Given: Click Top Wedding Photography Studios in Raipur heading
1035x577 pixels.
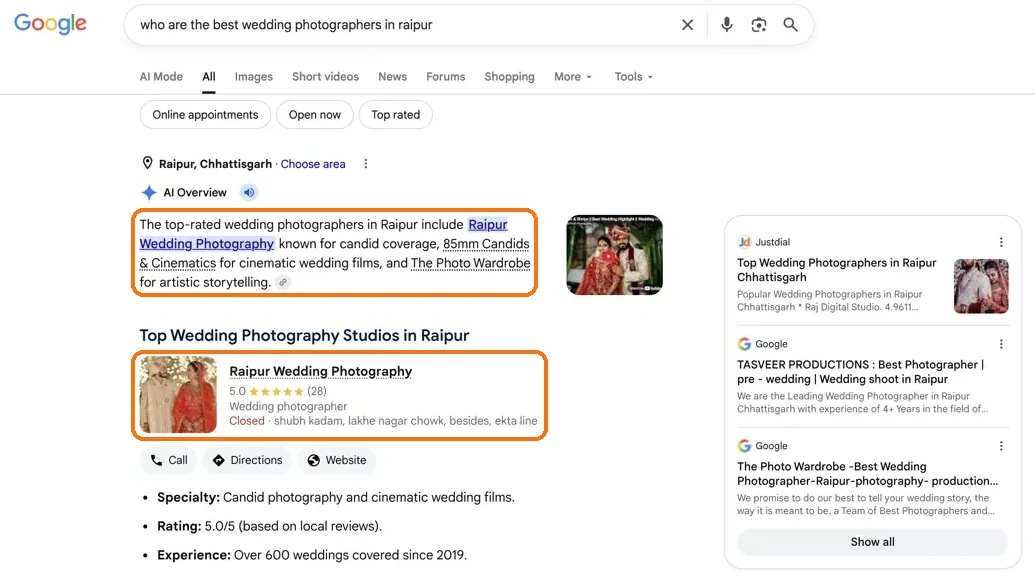Looking at the screenshot, I should (304, 335).
